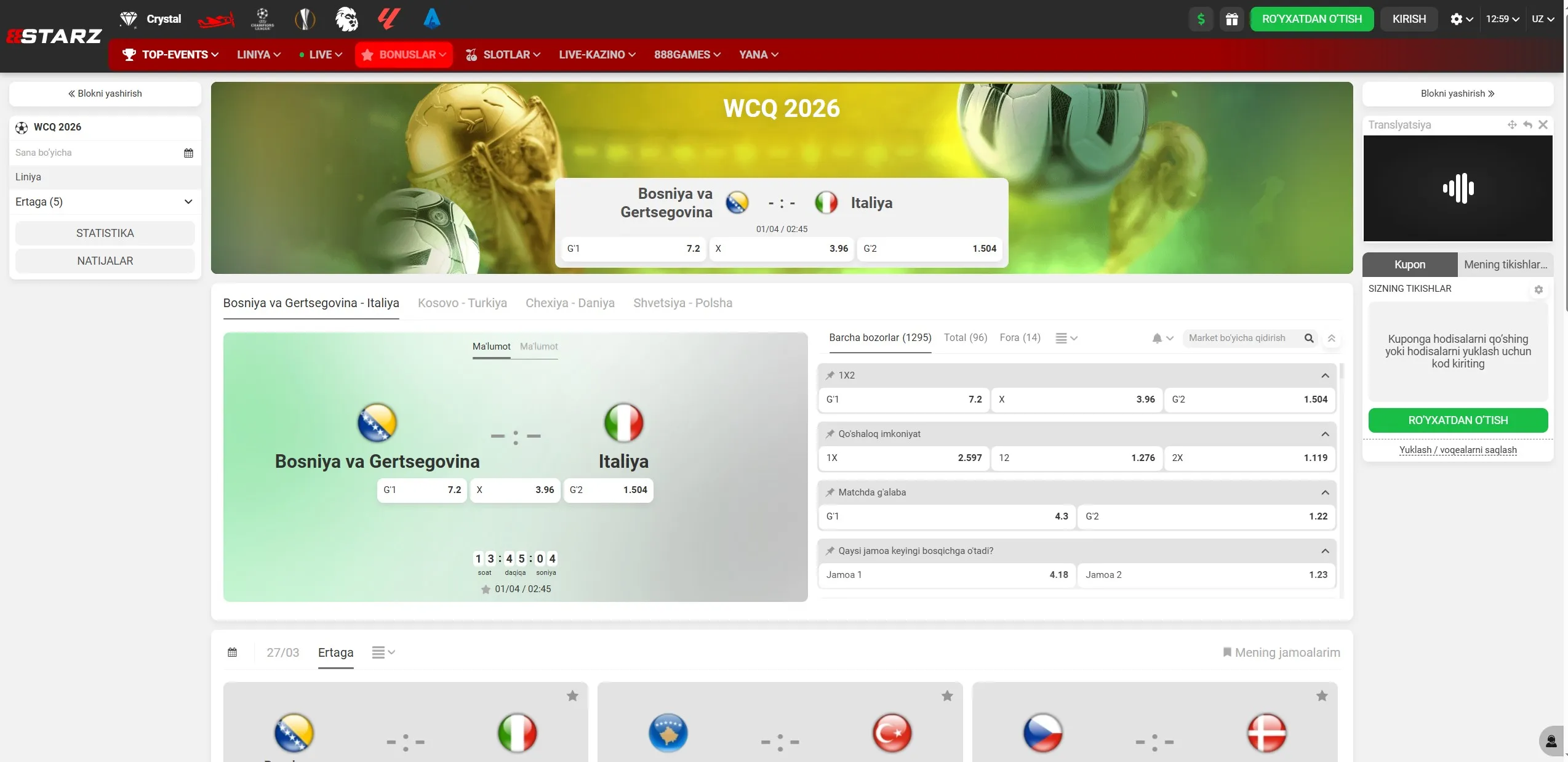This screenshot has width=1568, height=762.
Task: Click the pop-out arrow on Translyatsiya panel
Action: 1527,125
